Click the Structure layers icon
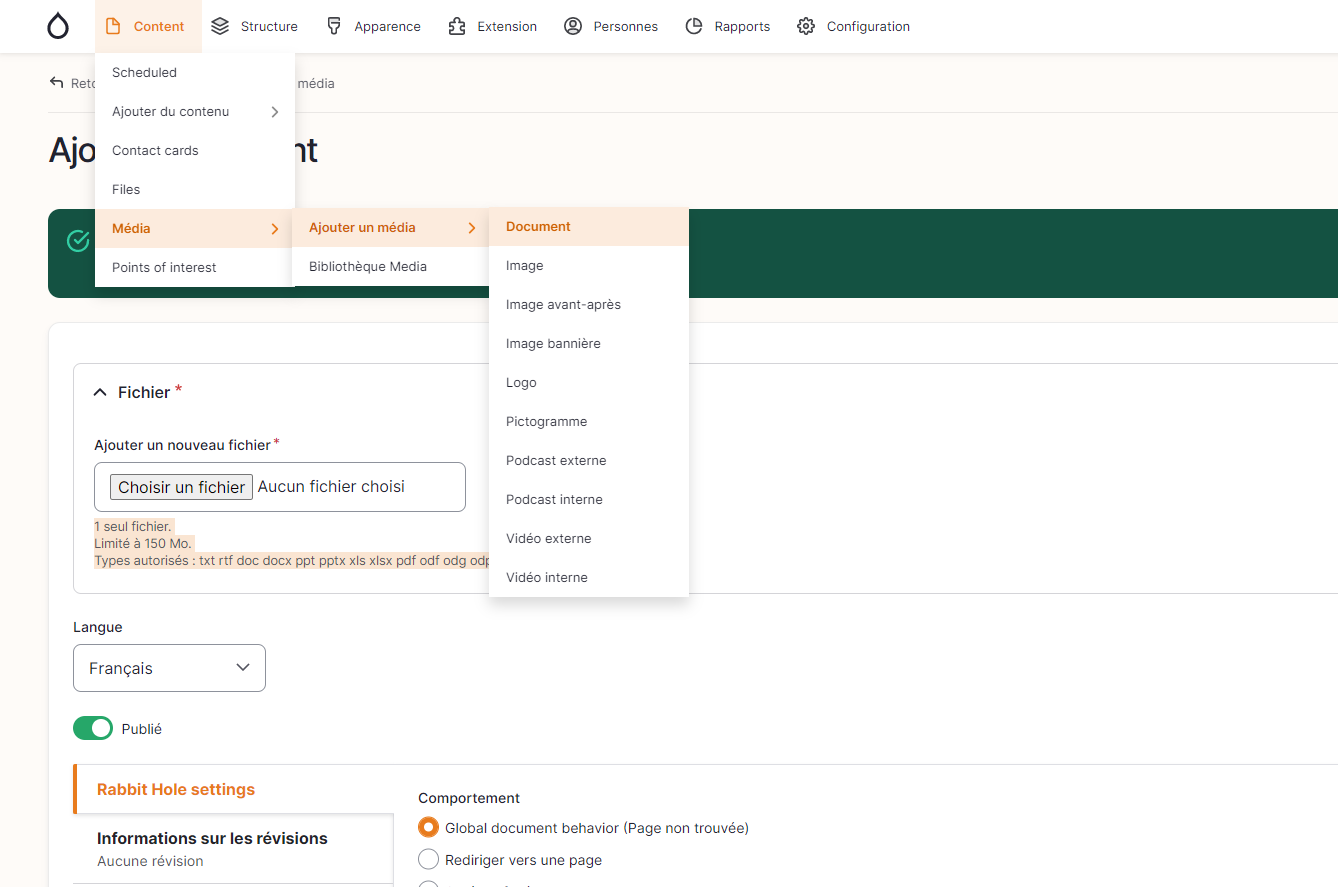Image resolution: width=1338 pixels, height=887 pixels. pos(221,27)
